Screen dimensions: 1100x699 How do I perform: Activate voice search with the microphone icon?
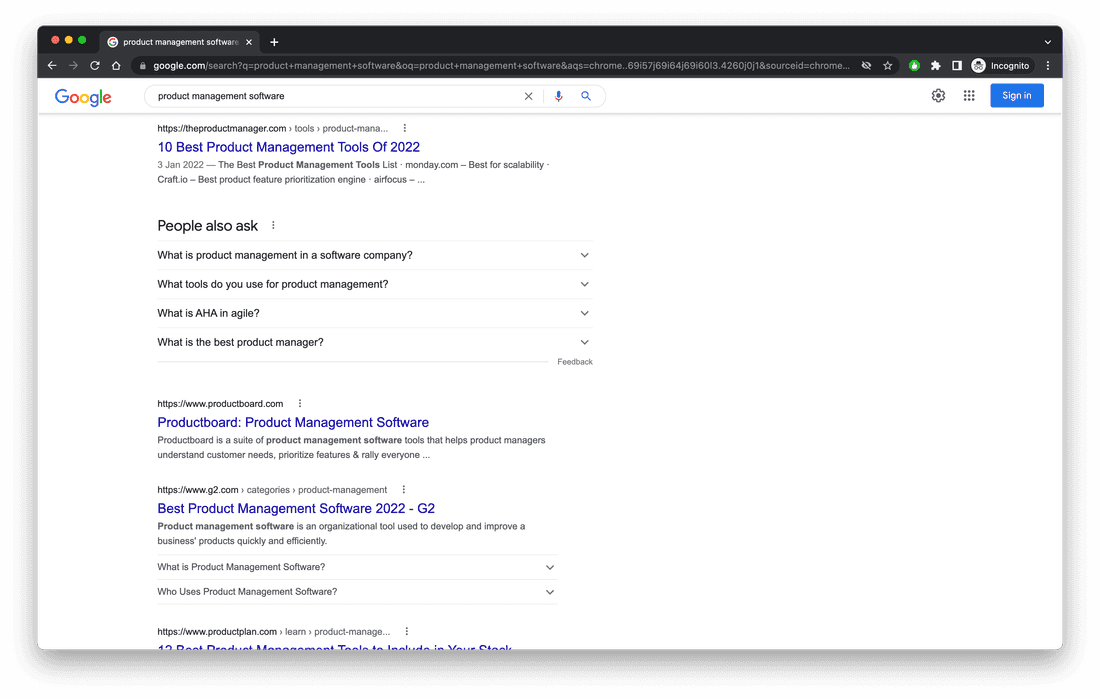(x=558, y=96)
